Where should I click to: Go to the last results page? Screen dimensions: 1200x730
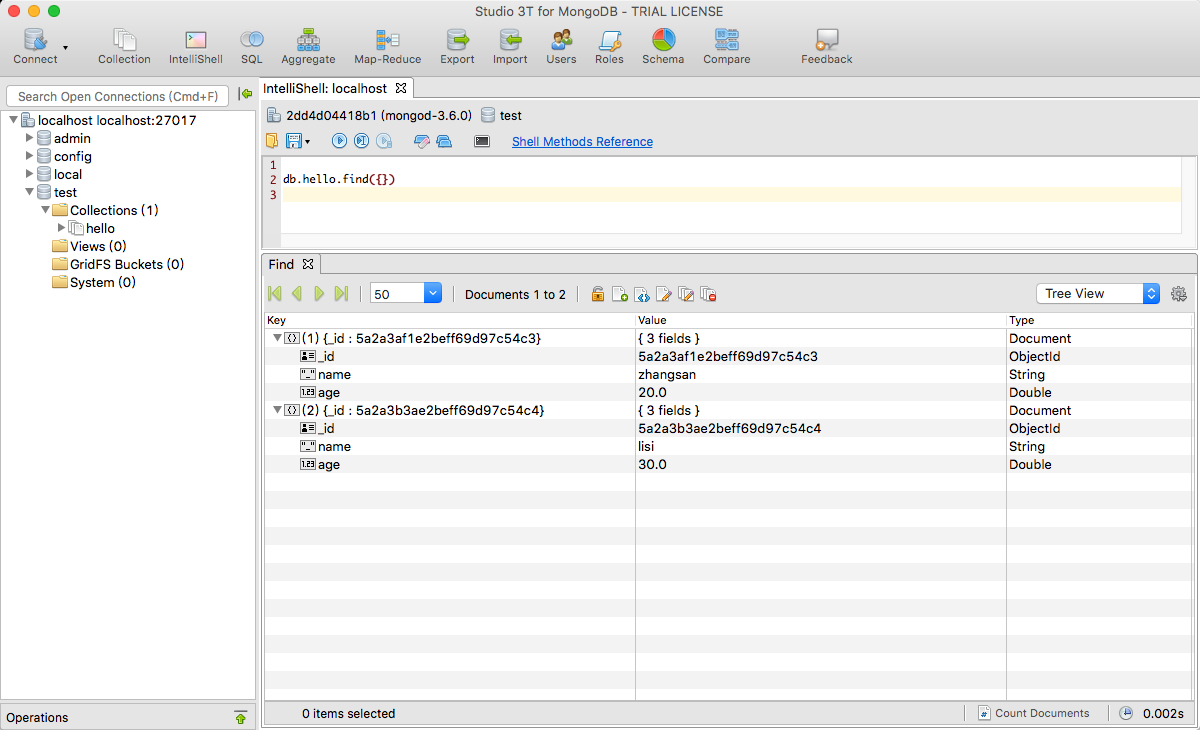(341, 293)
